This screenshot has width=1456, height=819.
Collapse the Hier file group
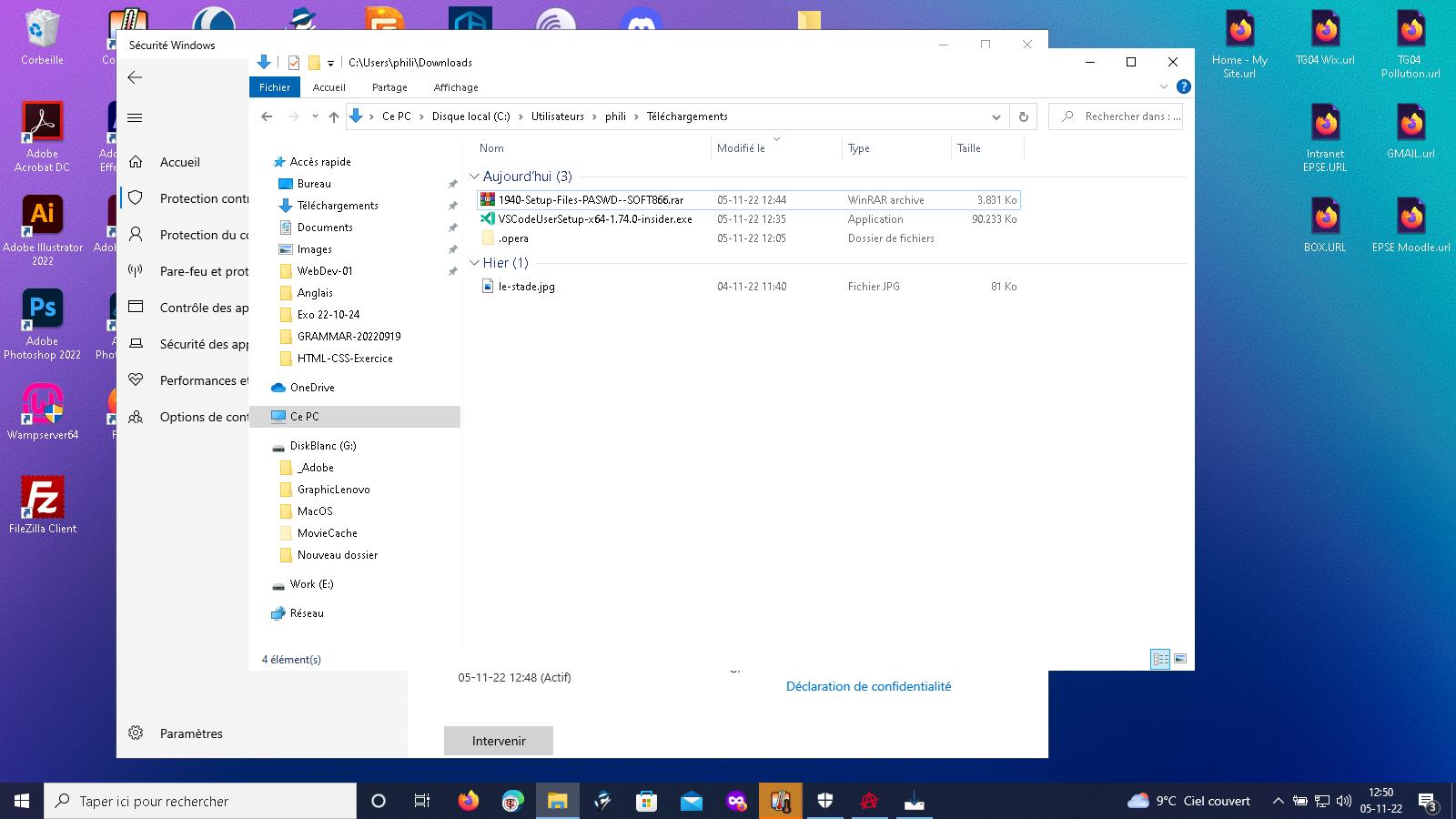coord(474,263)
